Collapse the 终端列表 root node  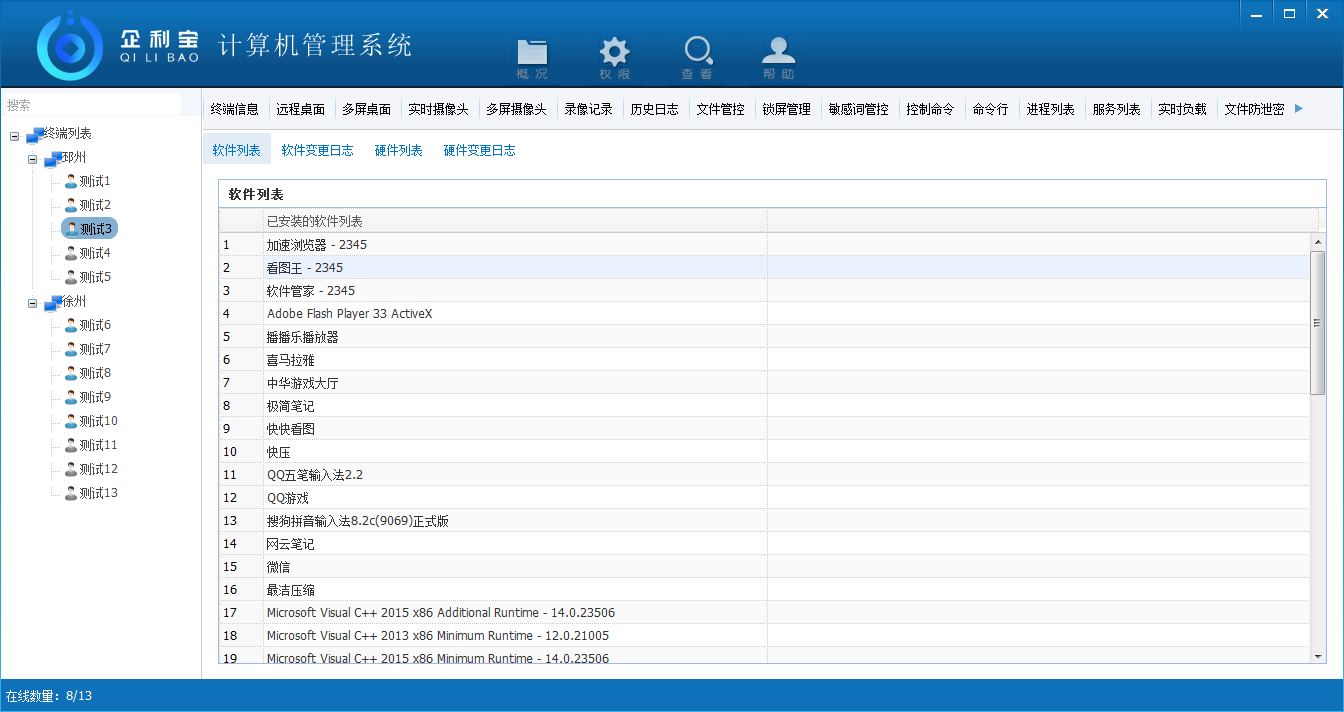[14, 135]
